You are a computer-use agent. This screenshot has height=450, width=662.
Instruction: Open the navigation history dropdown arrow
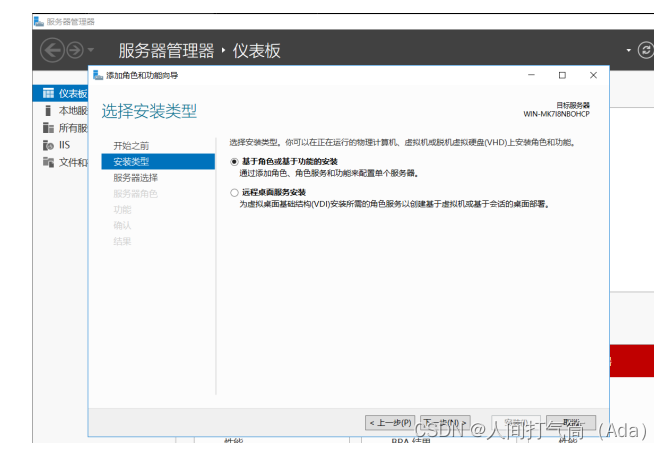(x=91, y=50)
